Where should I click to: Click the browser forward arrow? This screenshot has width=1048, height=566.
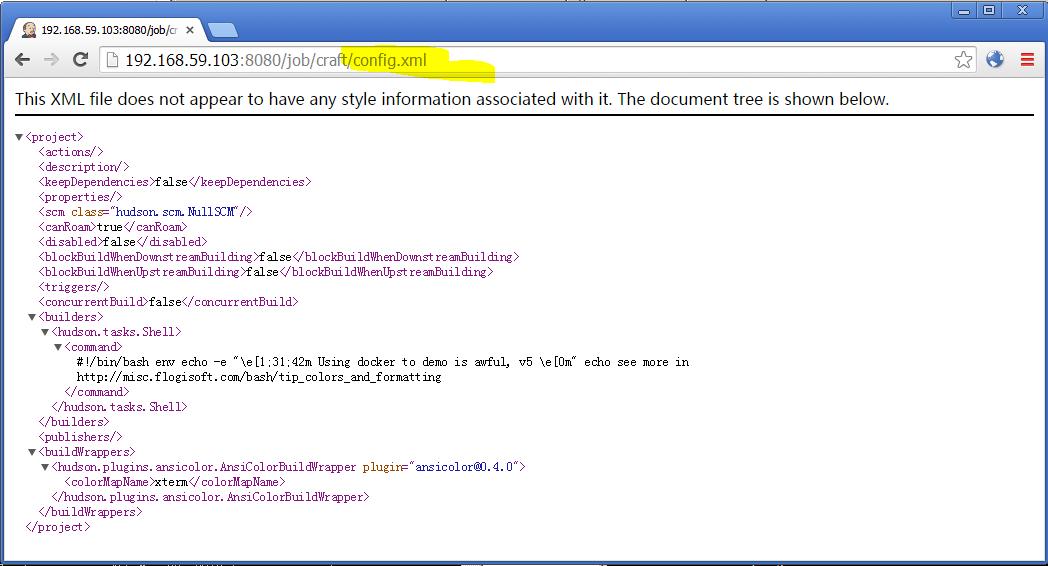[x=51, y=60]
